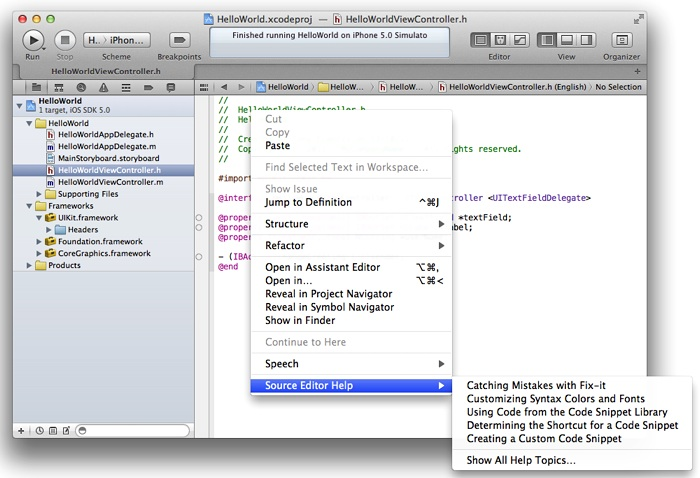
Task: Click HelloWorld project in jump bar
Action: [283, 87]
